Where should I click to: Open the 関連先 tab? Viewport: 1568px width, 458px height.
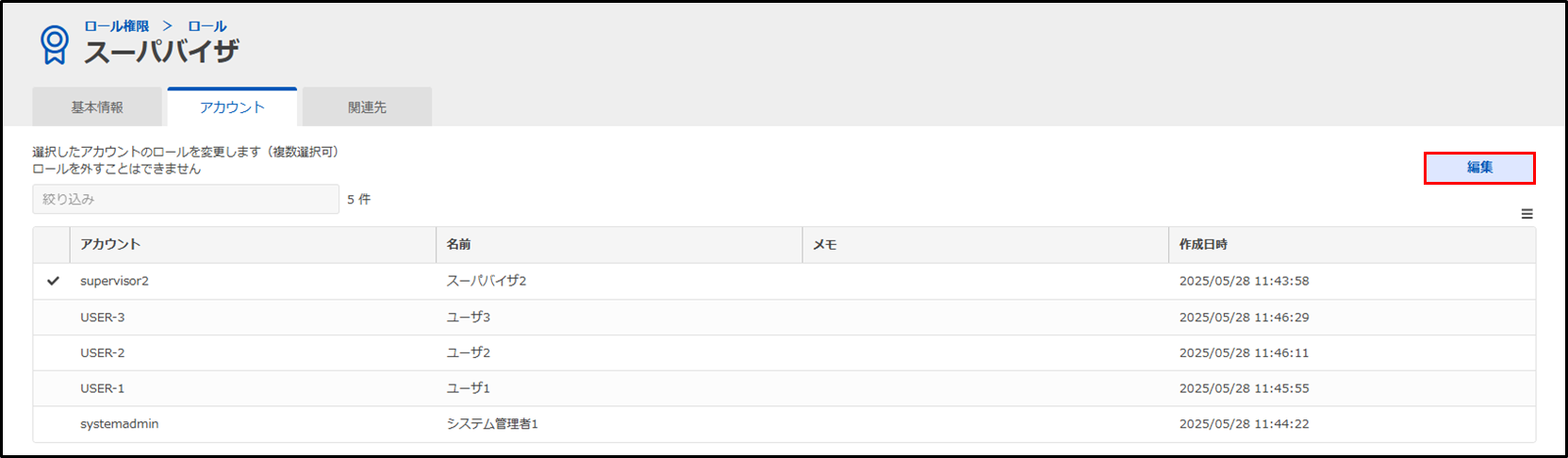[368, 107]
